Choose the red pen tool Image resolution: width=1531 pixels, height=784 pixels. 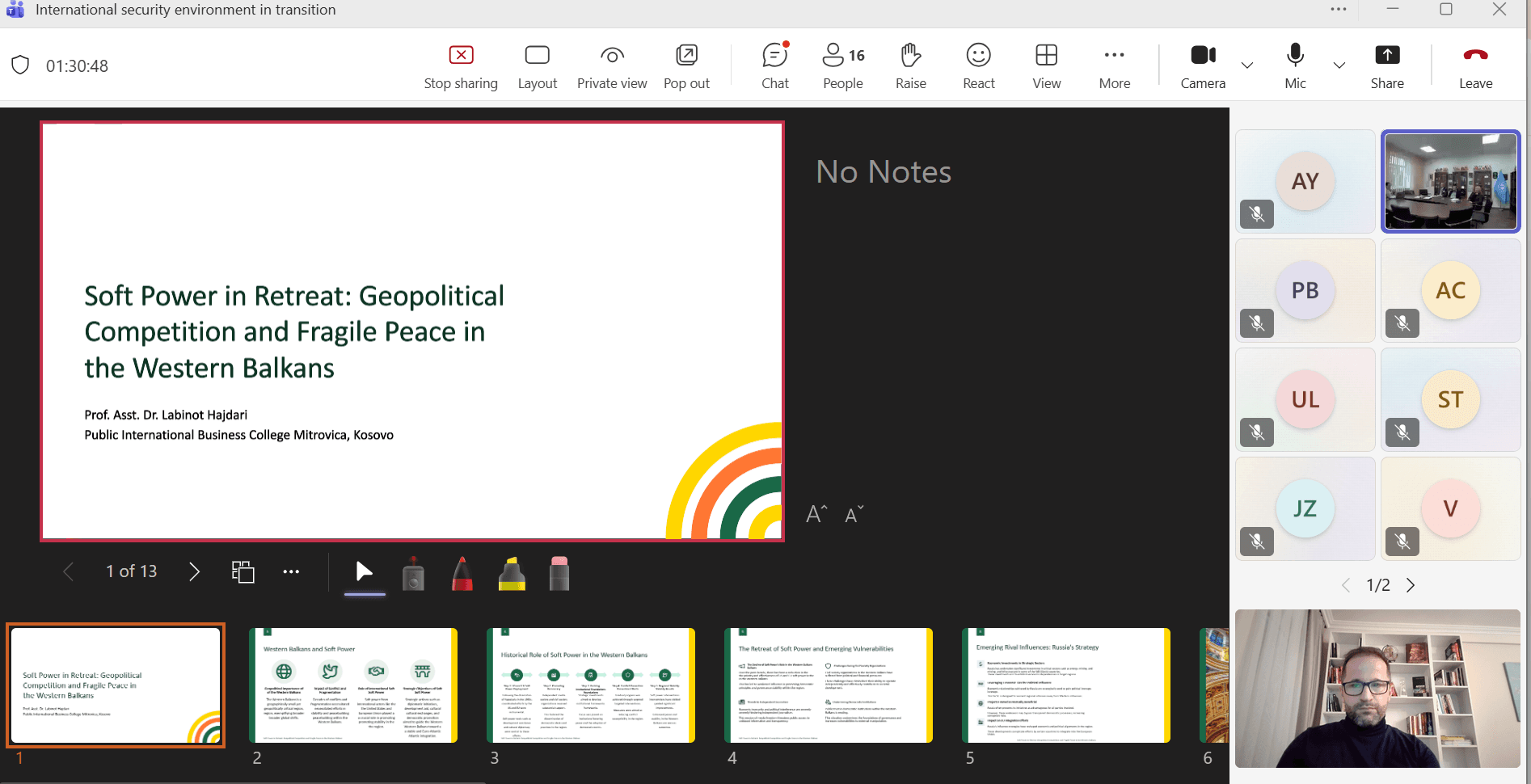[462, 573]
